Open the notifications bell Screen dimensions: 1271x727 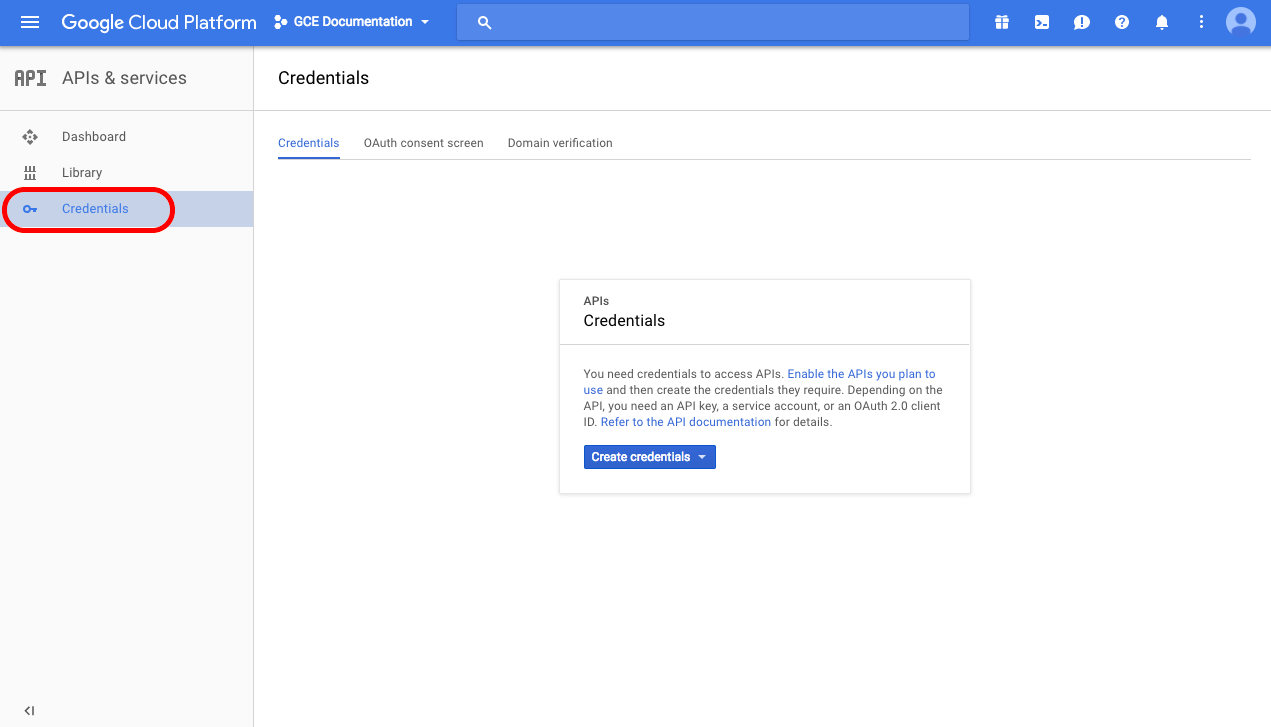(1162, 22)
